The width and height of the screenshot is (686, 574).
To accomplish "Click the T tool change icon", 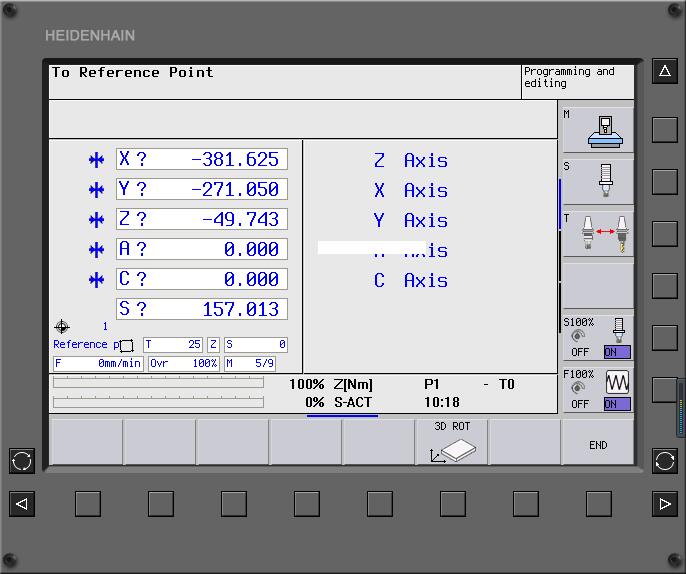I will [597, 234].
